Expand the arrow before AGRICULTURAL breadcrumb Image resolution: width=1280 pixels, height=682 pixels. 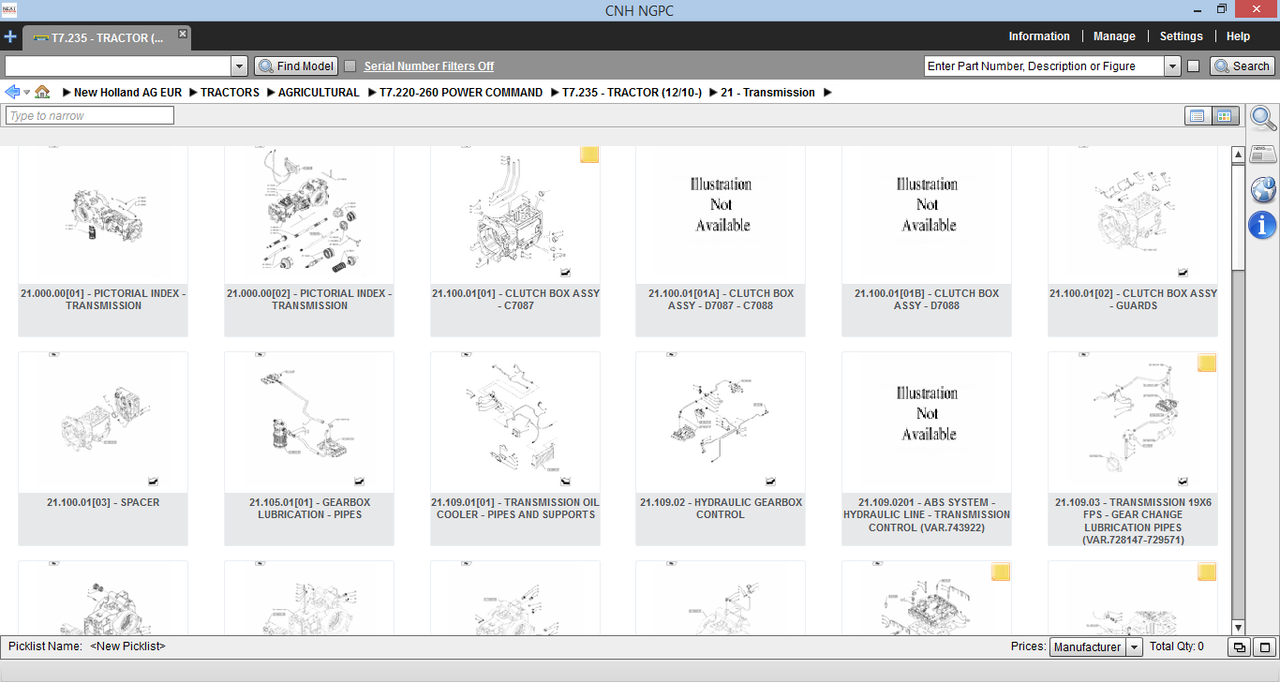click(x=269, y=92)
